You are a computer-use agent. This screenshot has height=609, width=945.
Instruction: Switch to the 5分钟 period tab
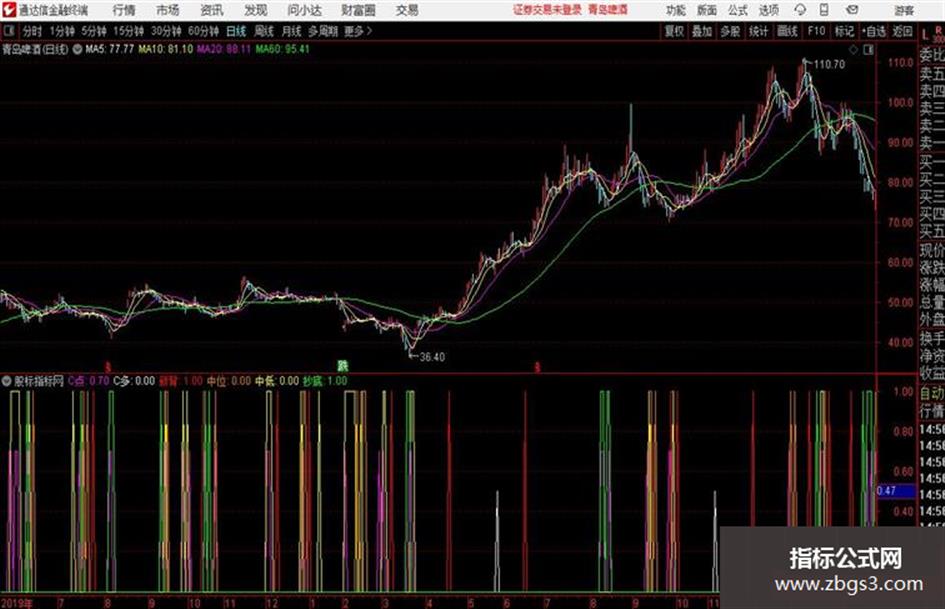(x=93, y=31)
